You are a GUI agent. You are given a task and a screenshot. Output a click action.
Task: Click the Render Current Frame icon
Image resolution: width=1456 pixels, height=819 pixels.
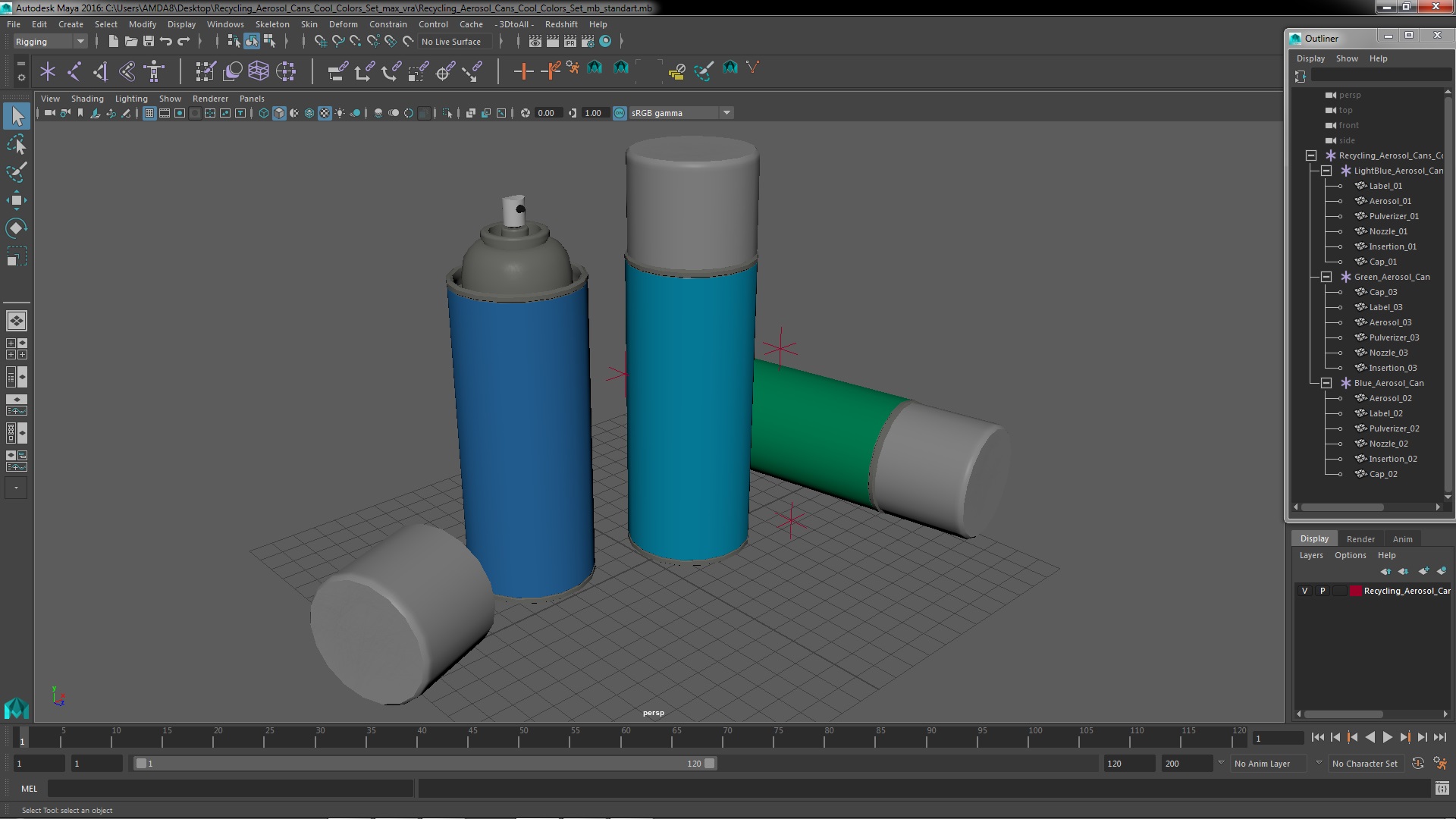pyautogui.click(x=552, y=42)
